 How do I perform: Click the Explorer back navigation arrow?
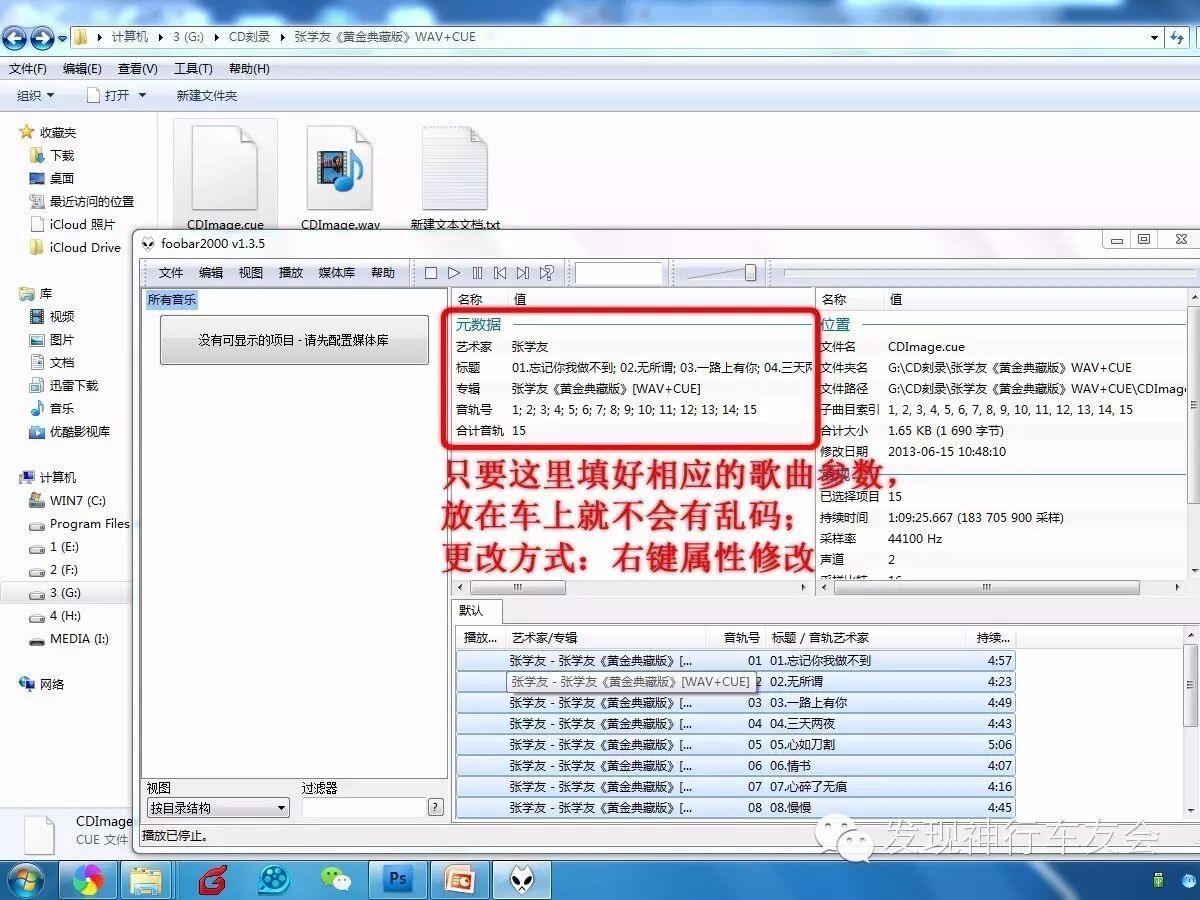[x=15, y=38]
